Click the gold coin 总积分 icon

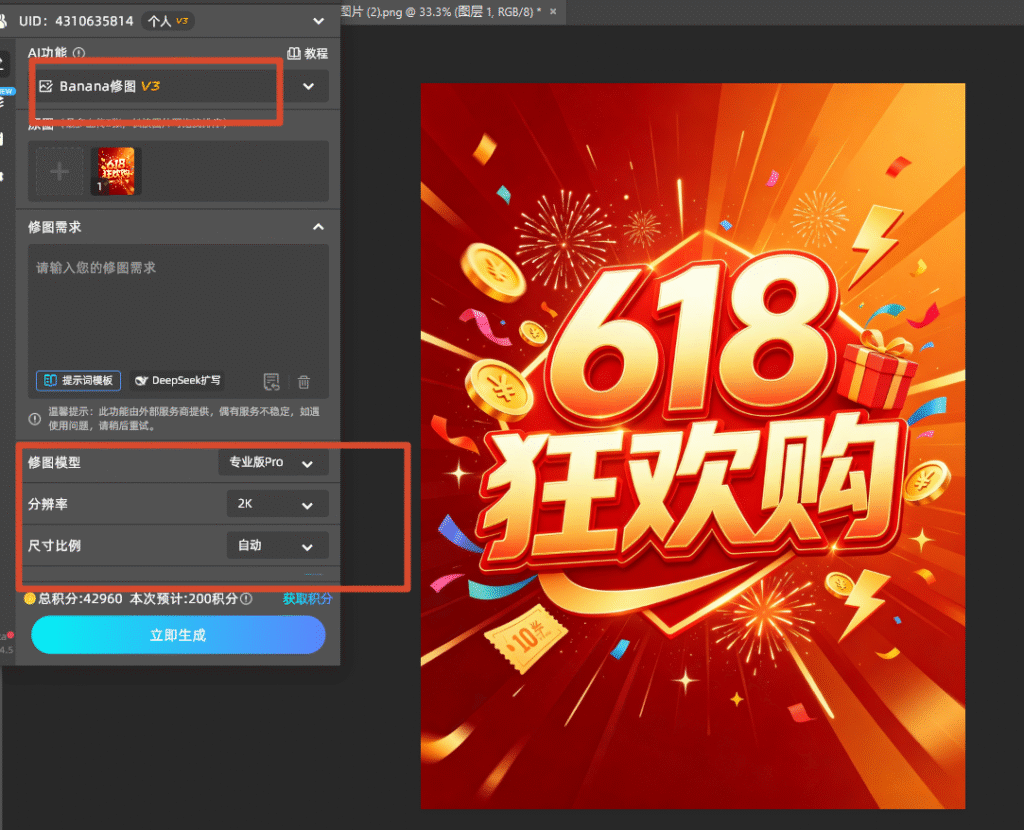click(30, 598)
